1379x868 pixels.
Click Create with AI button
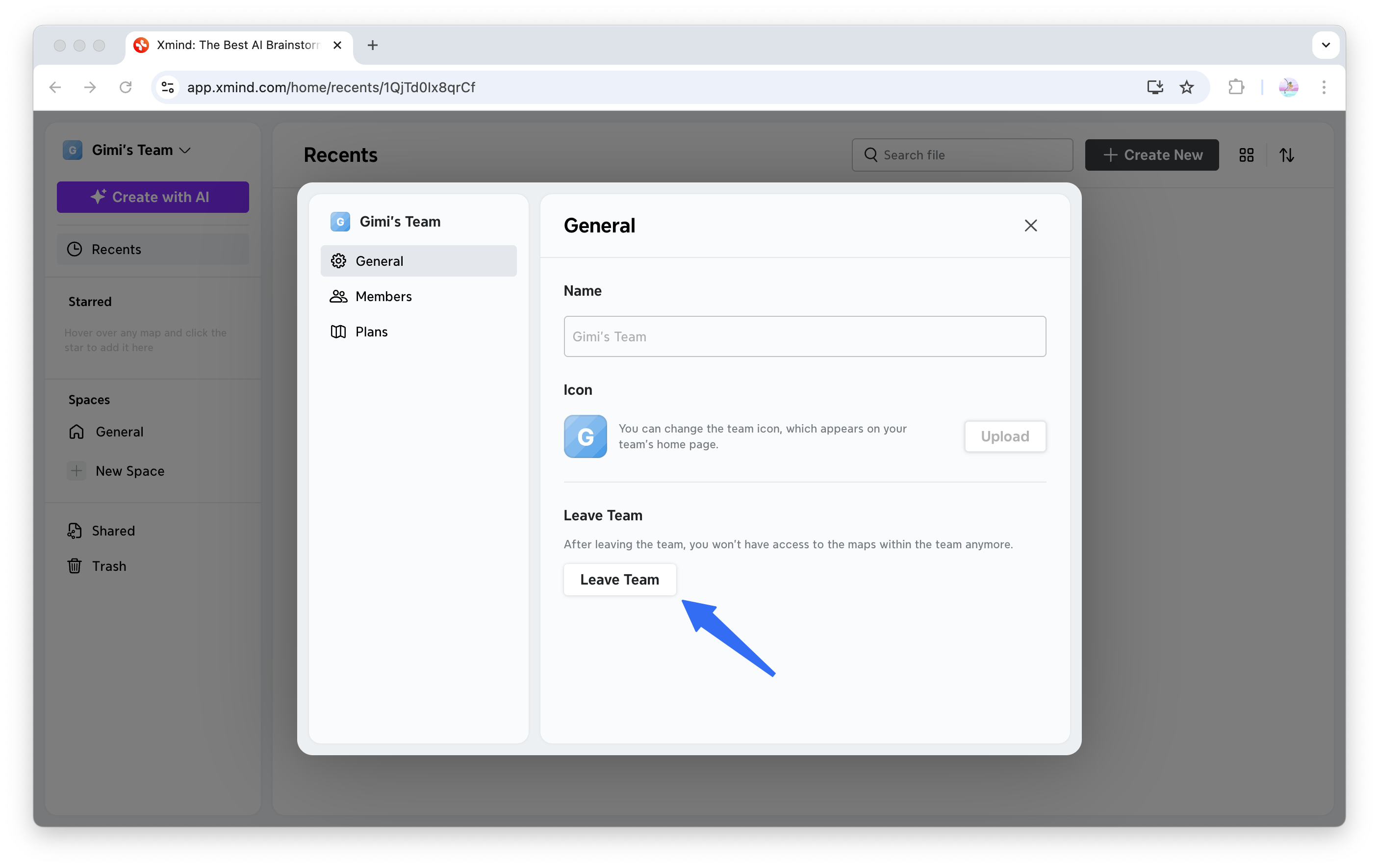click(153, 197)
